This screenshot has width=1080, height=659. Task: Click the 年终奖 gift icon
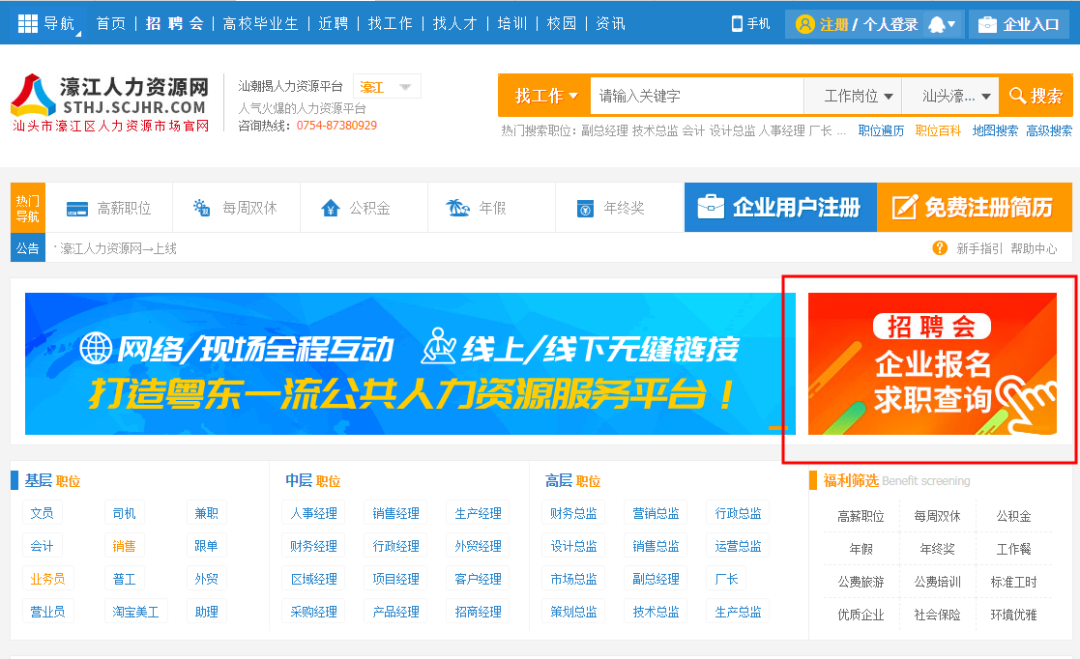585,209
